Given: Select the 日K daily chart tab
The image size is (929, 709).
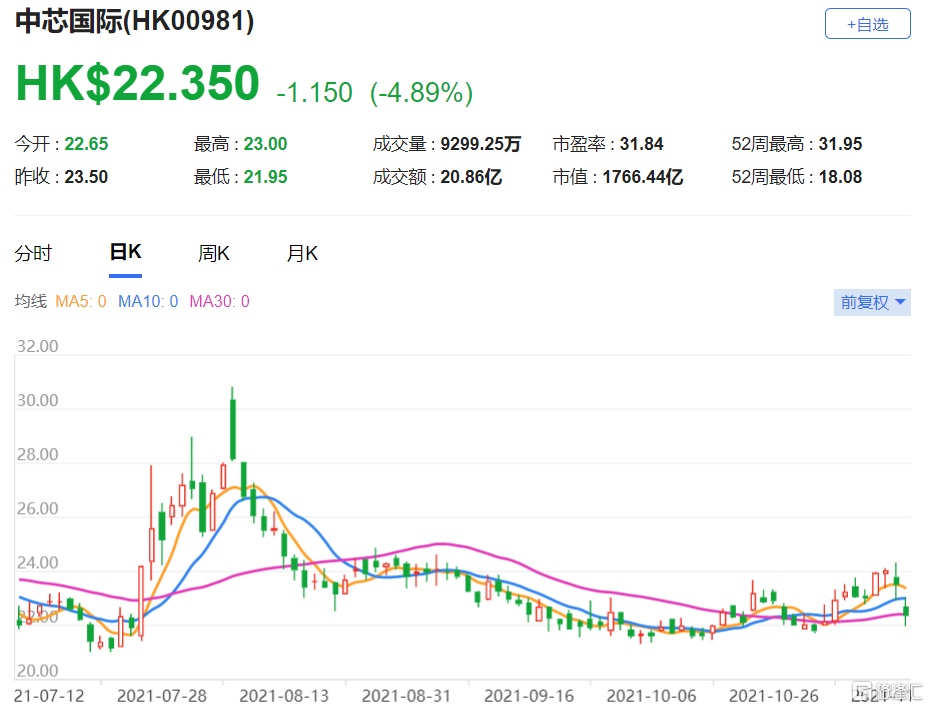Looking at the screenshot, I should [125, 253].
